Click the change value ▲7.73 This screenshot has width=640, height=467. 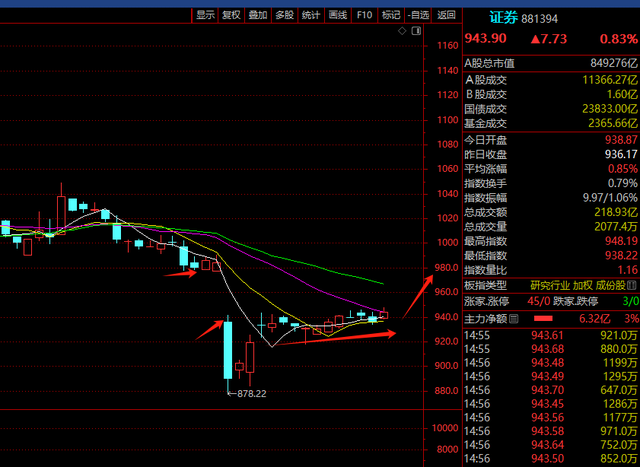[x=549, y=39]
